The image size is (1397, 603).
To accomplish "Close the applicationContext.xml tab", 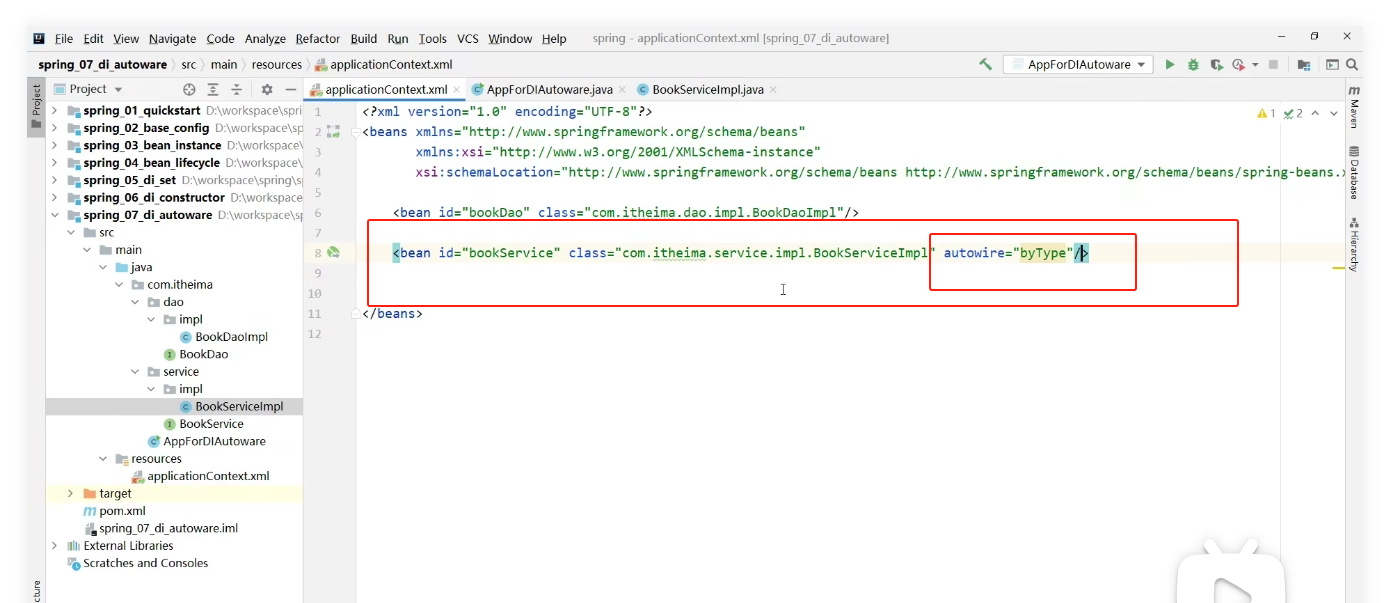I will click(456, 89).
